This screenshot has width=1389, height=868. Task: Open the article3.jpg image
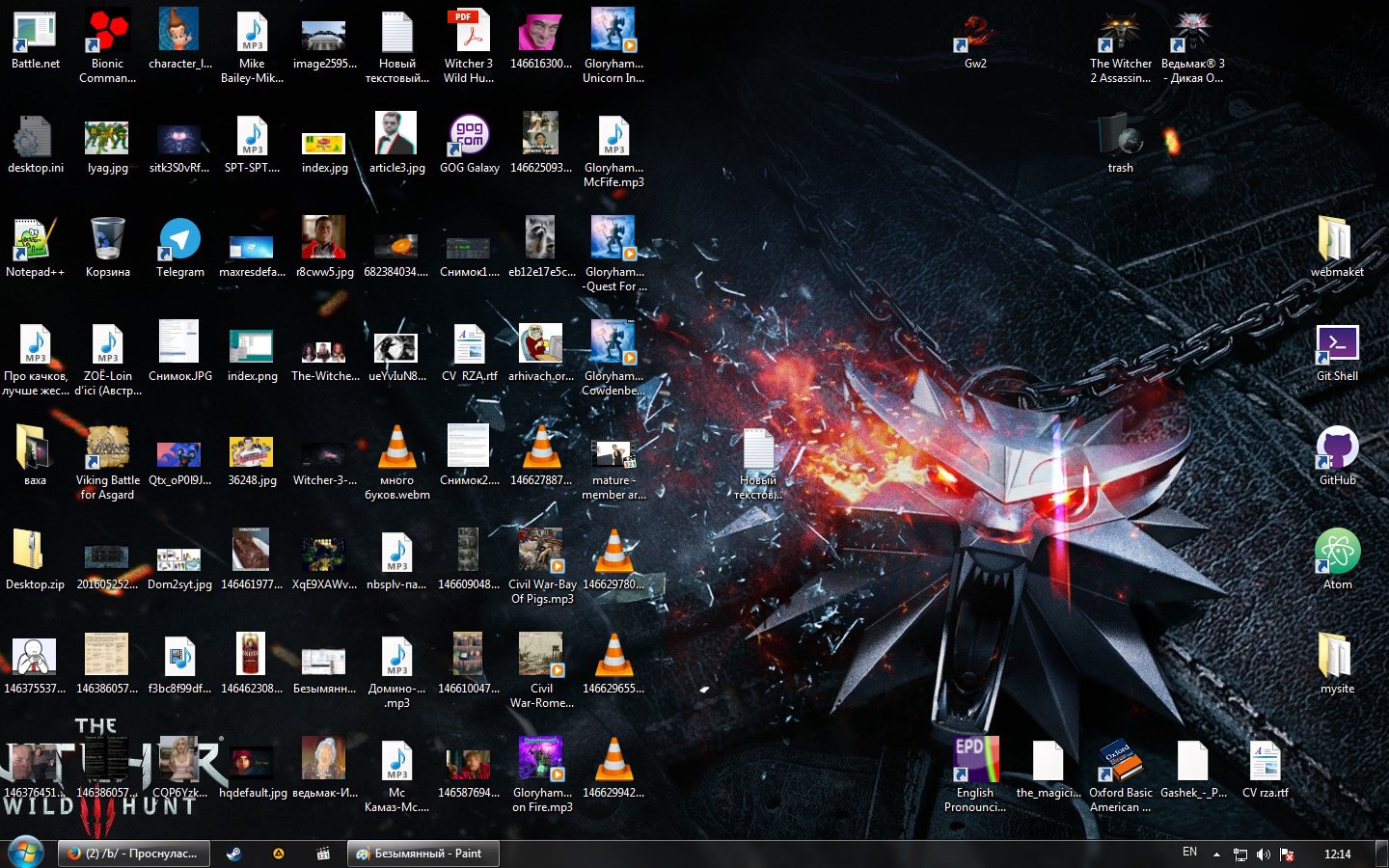[x=396, y=144]
